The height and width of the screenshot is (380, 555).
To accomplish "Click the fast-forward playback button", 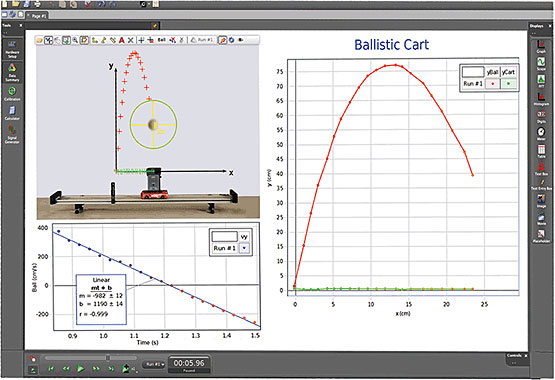I will [96, 369].
